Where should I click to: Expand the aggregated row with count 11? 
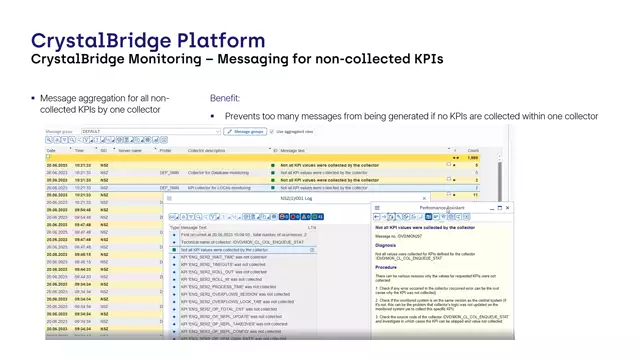[x=449, y=194]
